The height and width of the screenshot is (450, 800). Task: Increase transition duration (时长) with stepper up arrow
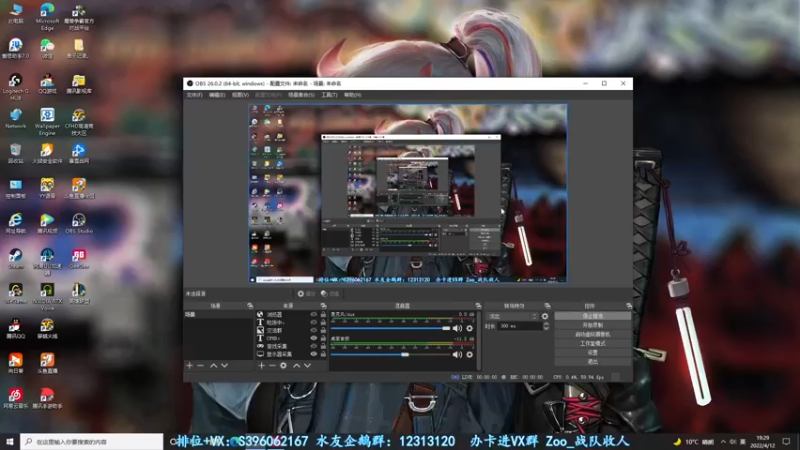[x=546, y=324]
